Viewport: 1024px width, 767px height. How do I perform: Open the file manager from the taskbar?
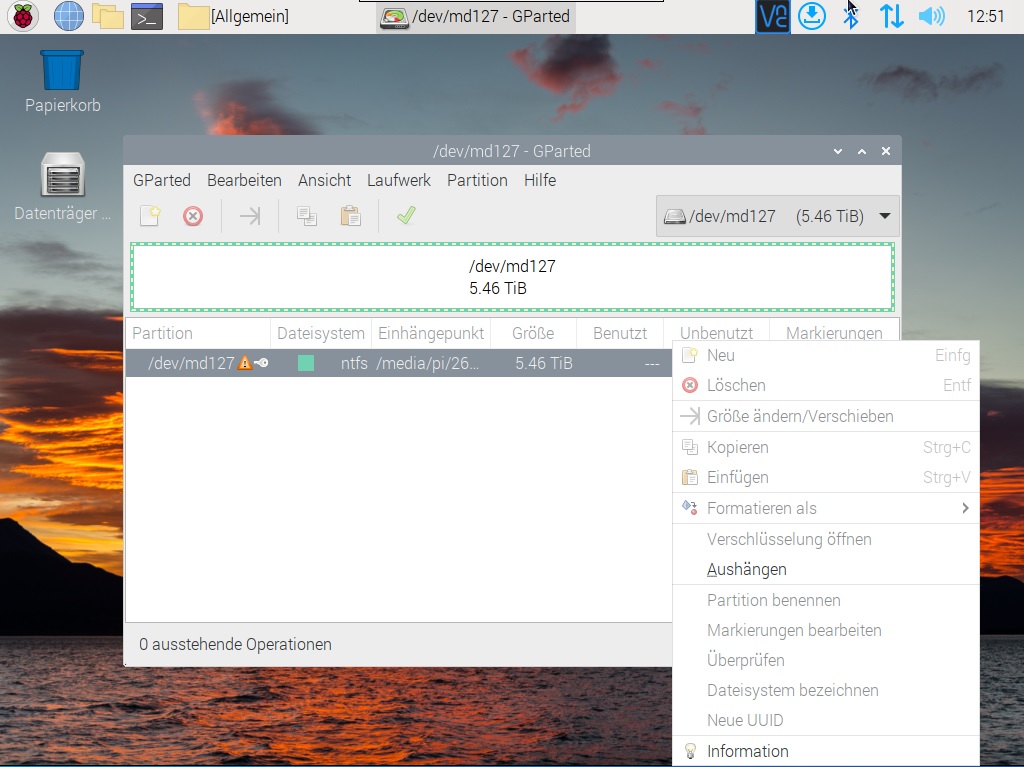108,16
